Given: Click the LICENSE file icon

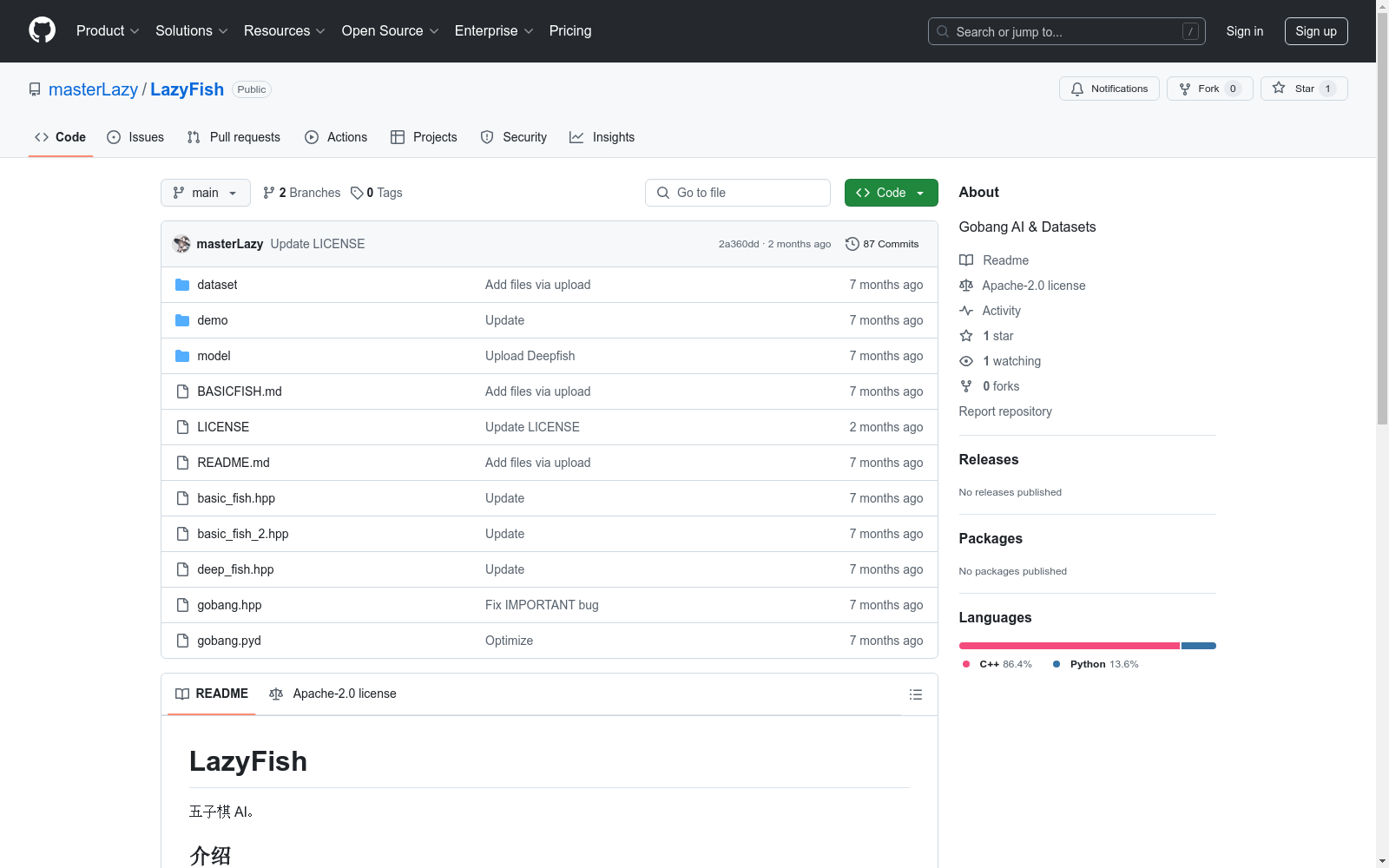Looking at the screenshot, I should tap(182, 427).
